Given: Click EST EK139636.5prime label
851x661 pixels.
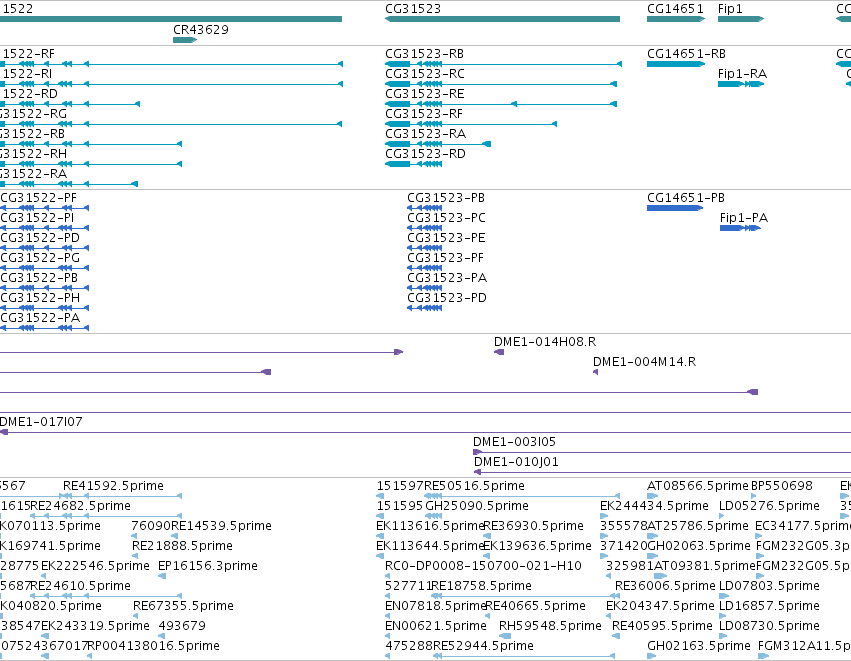Looking at the screenshot, I should [537, 546].
